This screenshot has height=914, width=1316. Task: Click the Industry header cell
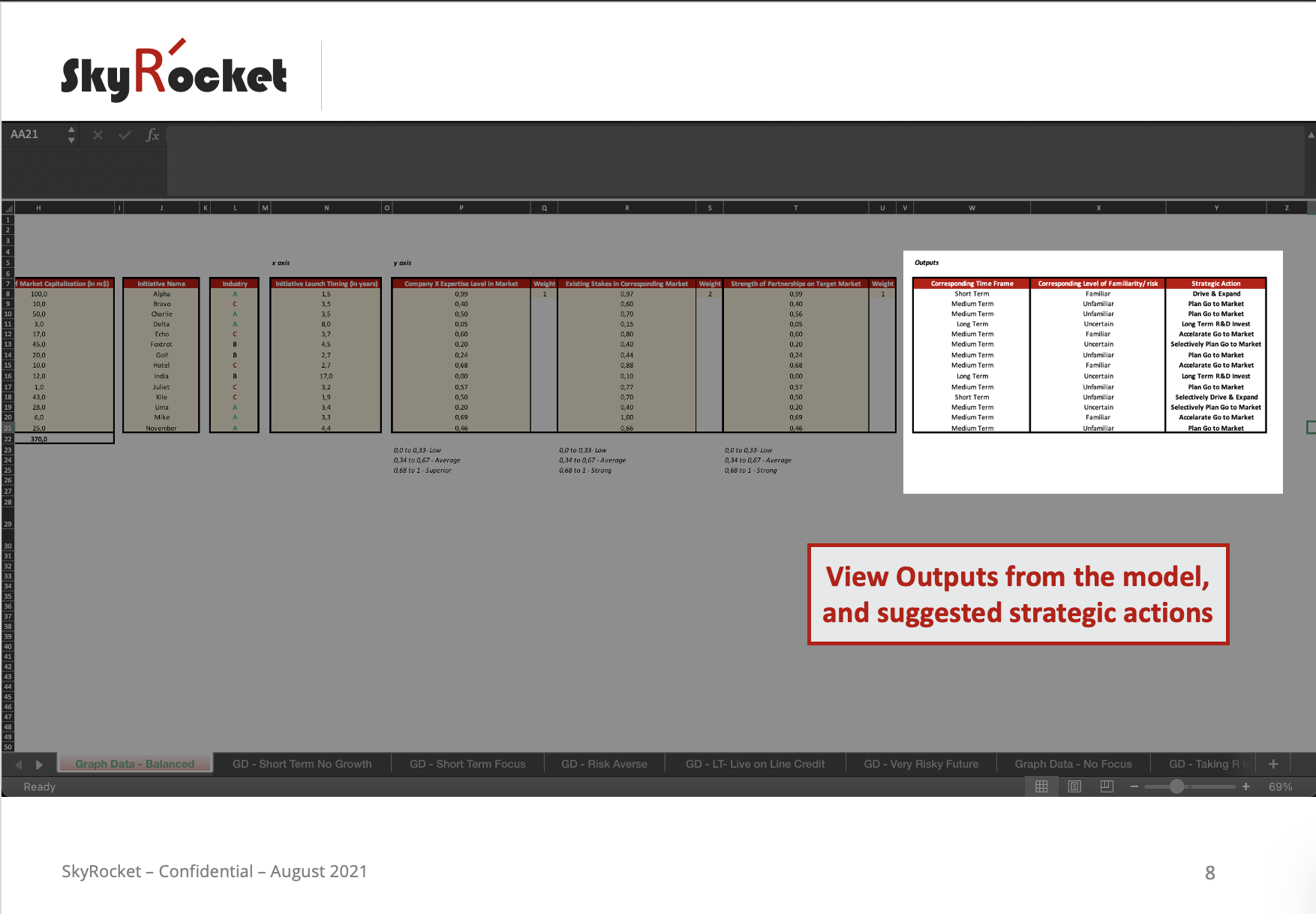(x=235, y=284)
